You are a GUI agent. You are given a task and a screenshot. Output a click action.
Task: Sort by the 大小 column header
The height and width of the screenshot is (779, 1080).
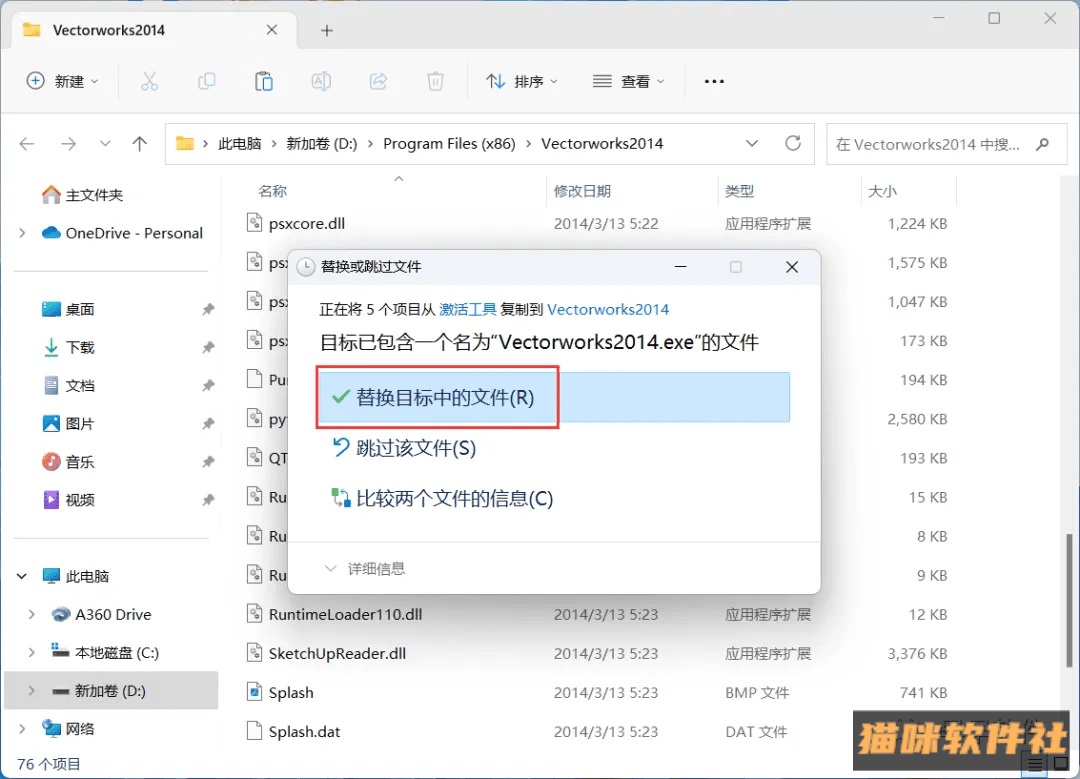[x=882, y=191]
